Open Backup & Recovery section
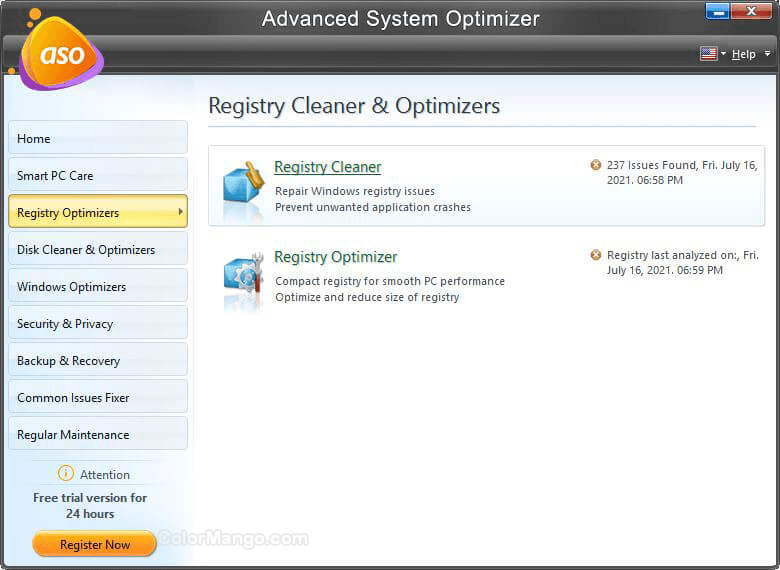 (x=97, y=360)
